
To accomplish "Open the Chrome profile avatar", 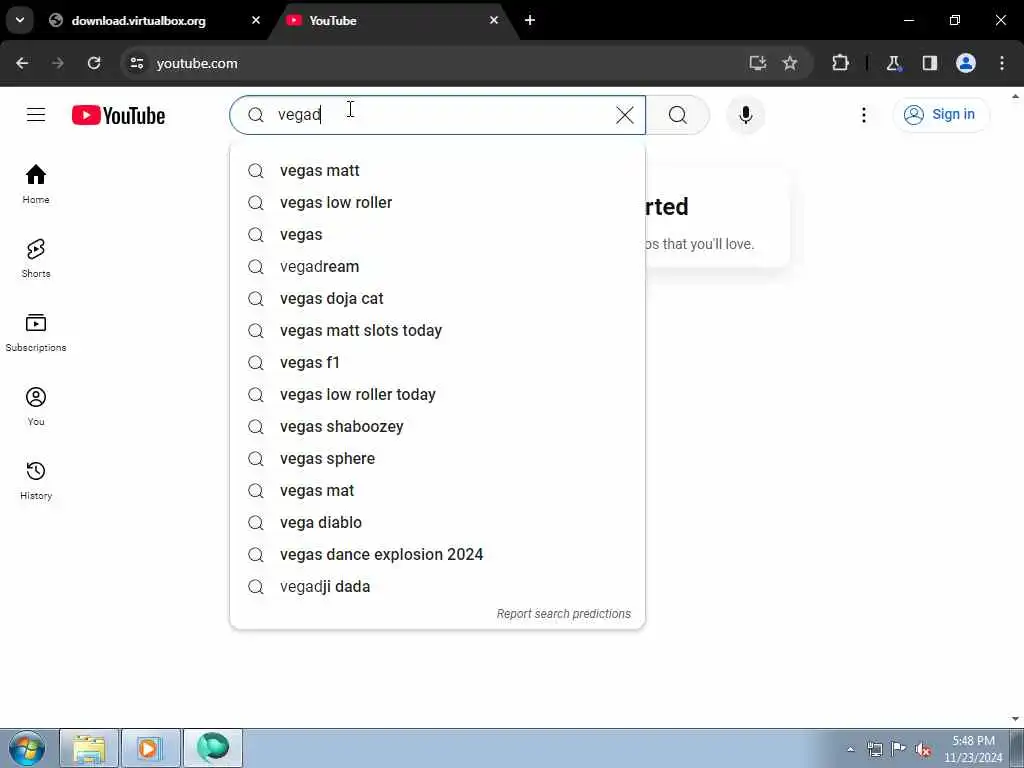I will [965, 63].
